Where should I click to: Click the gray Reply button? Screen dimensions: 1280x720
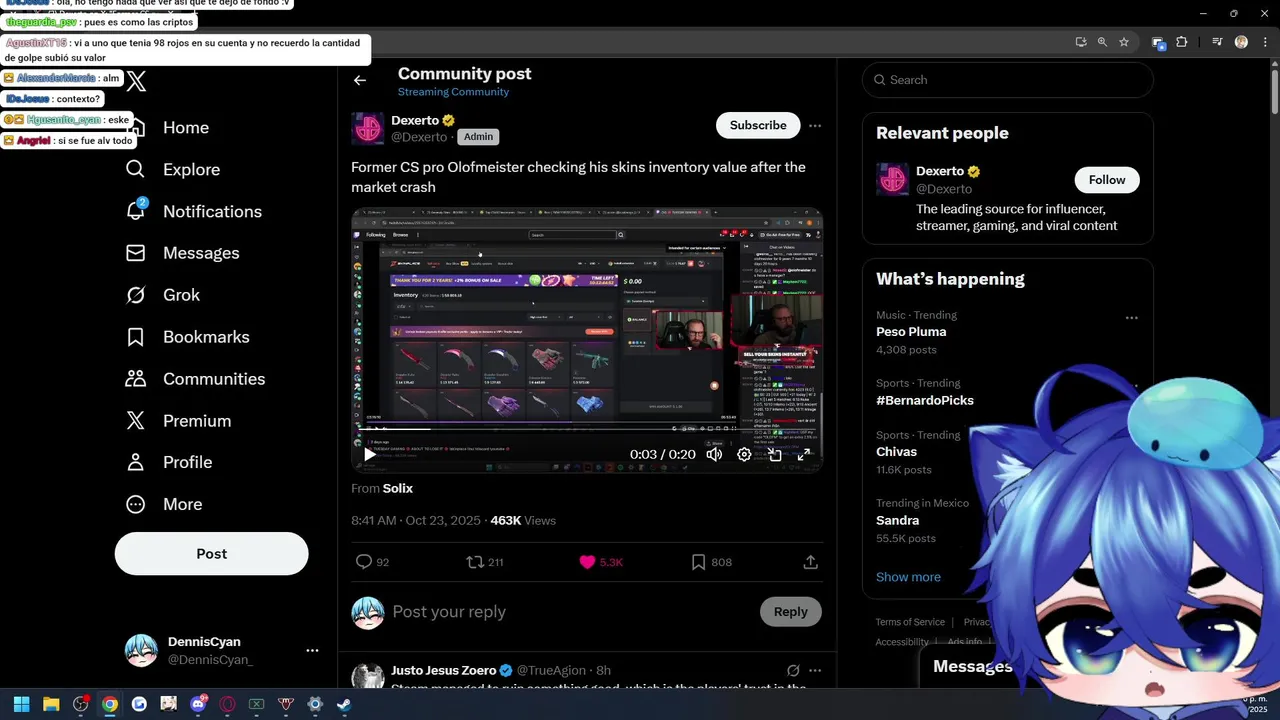[x=790, y=612]
